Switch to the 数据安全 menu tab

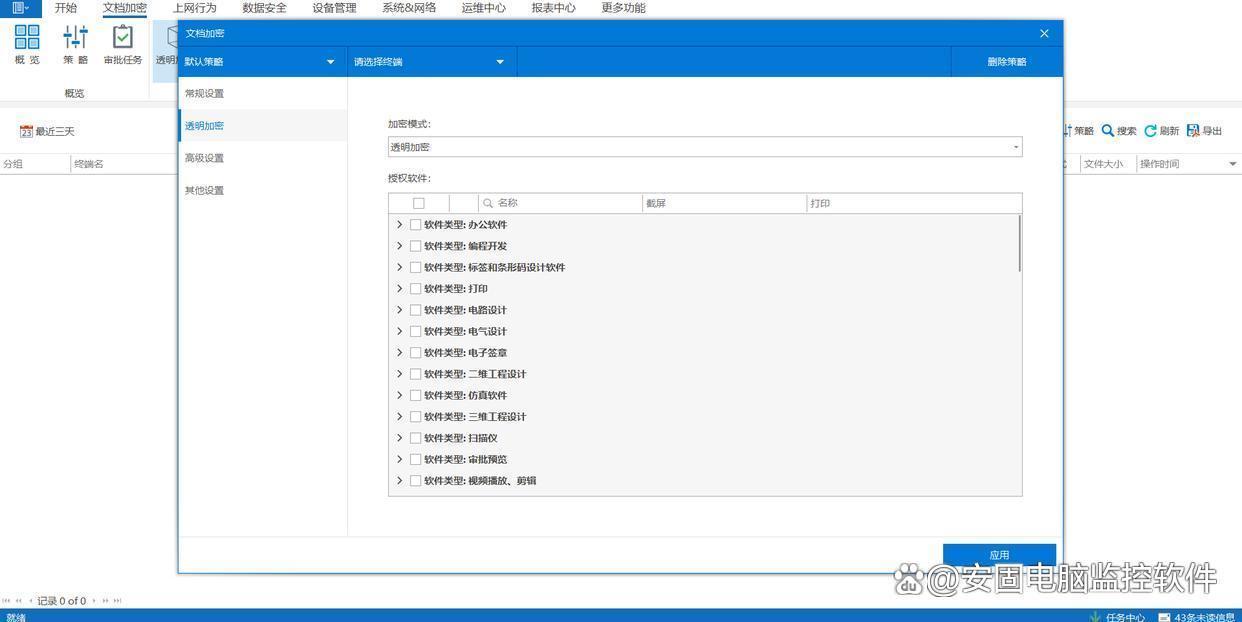[x=264, y=8]
